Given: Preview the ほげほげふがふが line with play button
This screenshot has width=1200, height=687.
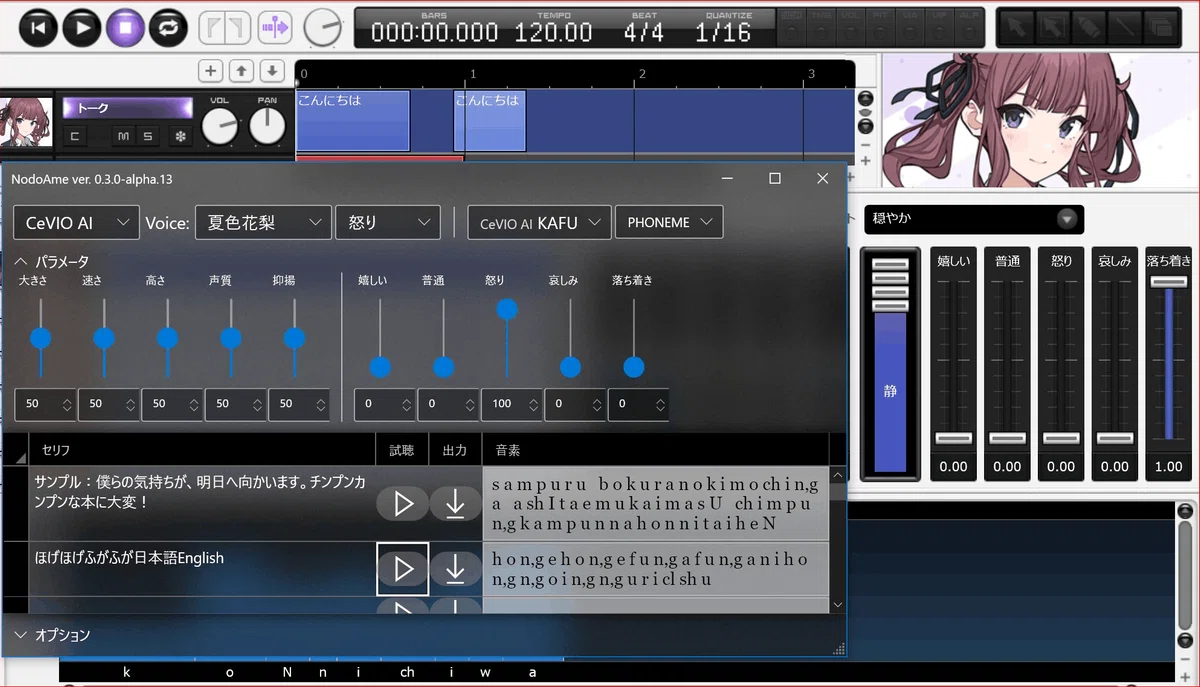Looking at the screenshot, I should (403, 569).
